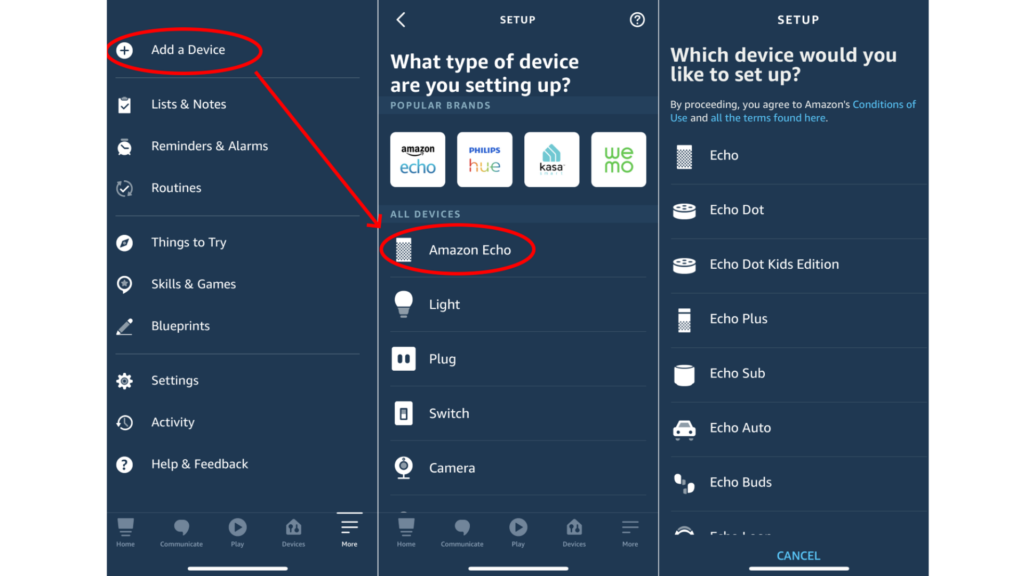Tap the Routines checkmark icon
Screen dimensions: 1024x576
click(124, 188)
